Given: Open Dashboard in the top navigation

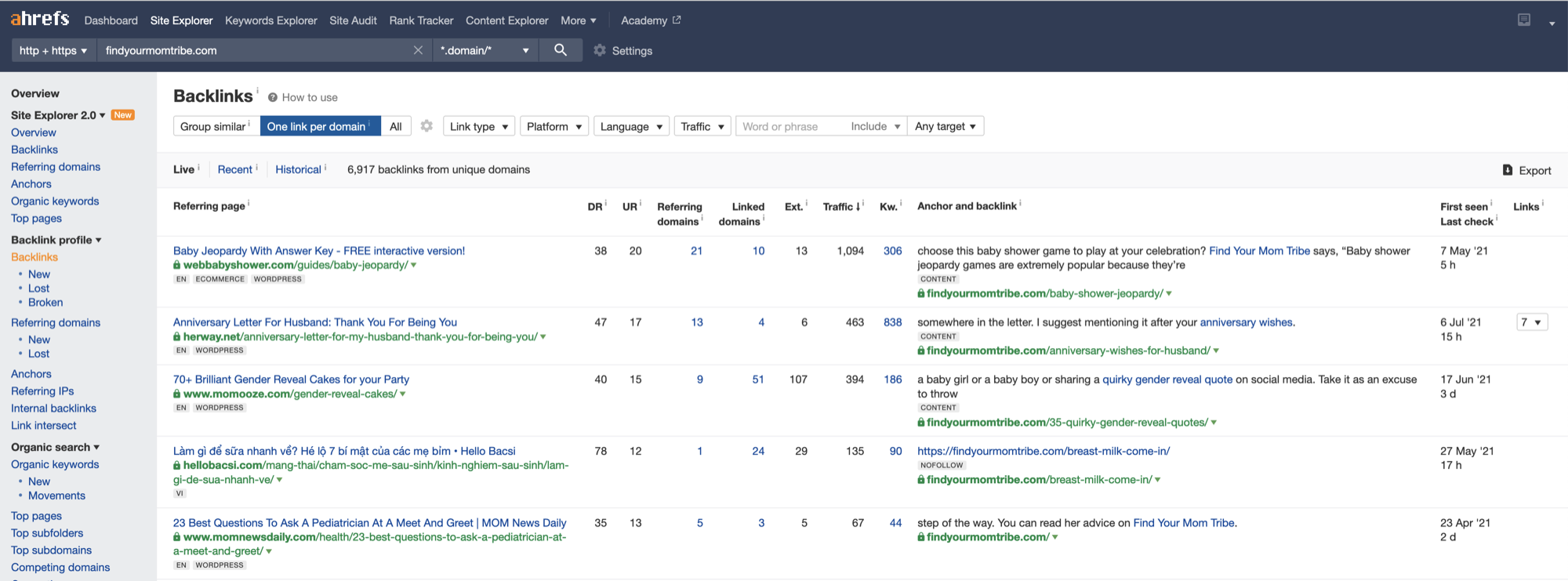Looking at the screenshot, I should click(111, 20).
